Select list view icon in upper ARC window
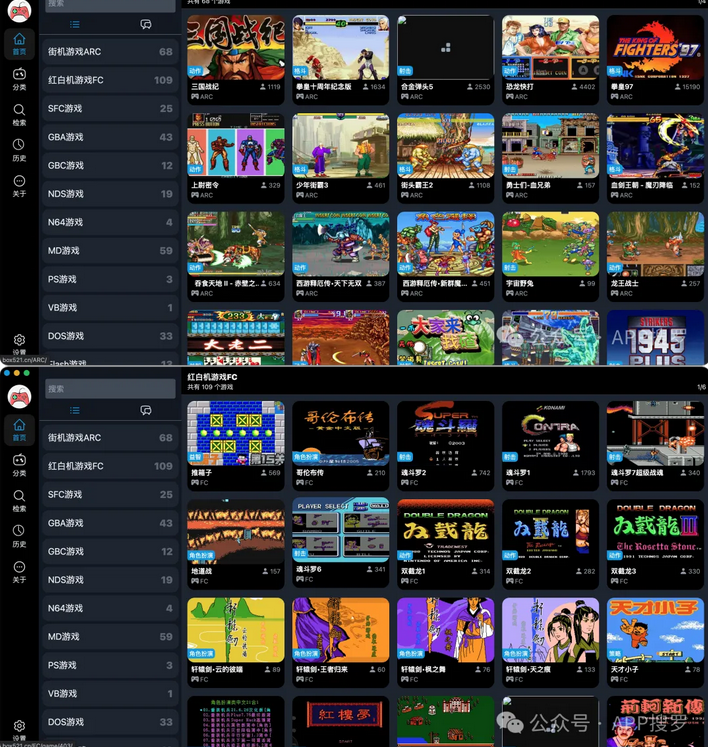The height and width of the screenshot is (747, 708). tap(75, 24)
